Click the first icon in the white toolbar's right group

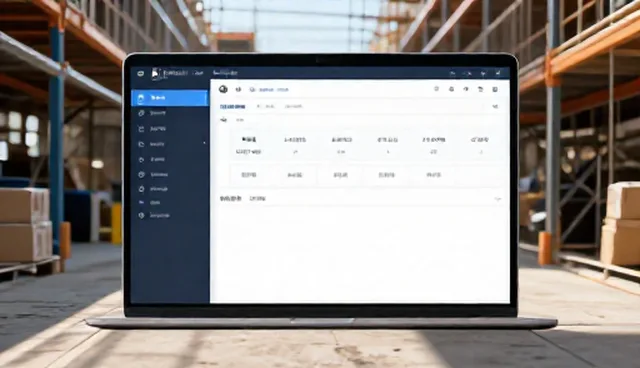click(436, 89)
